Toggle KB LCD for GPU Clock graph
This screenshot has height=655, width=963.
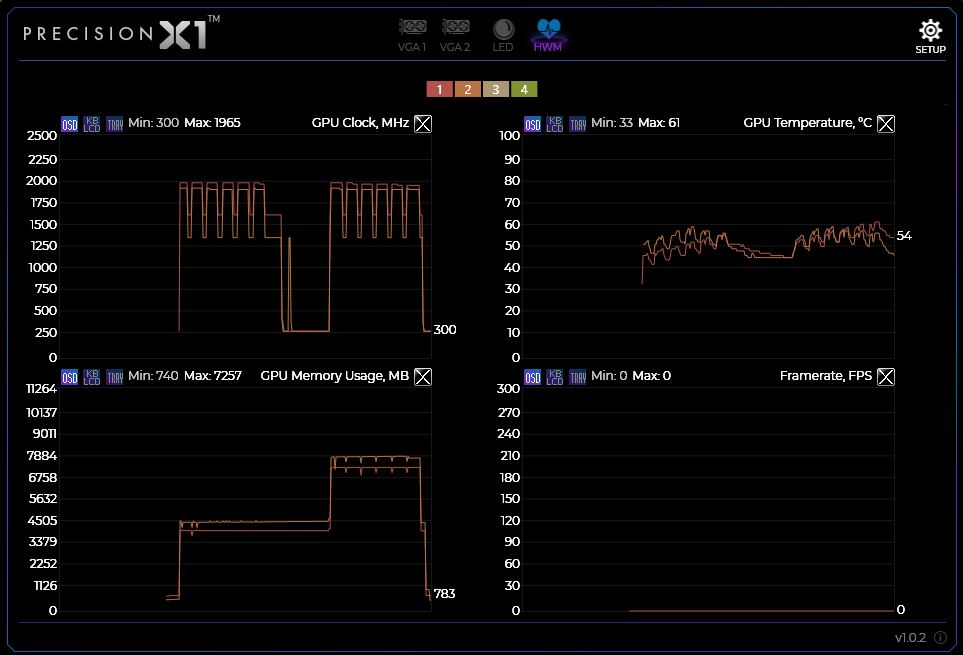(92, 124)
